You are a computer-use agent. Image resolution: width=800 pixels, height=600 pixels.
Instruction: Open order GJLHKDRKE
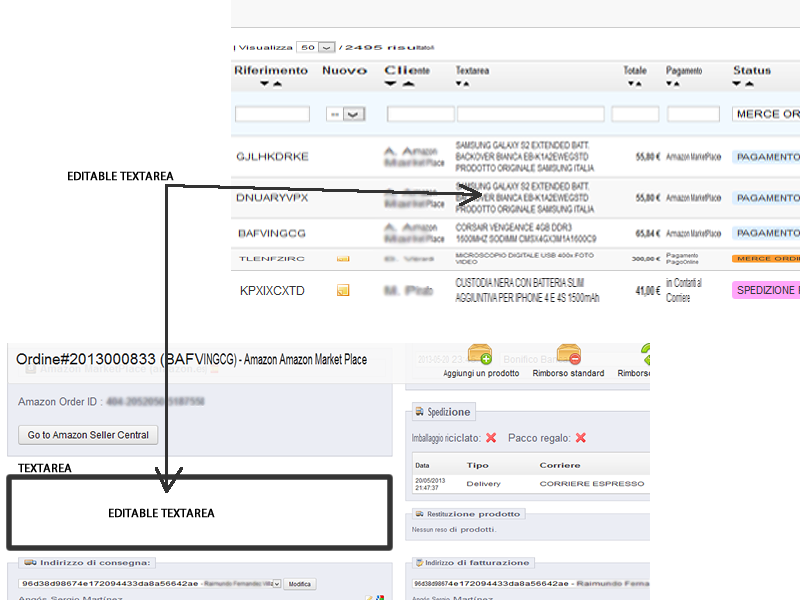click(x=272, y=157)
